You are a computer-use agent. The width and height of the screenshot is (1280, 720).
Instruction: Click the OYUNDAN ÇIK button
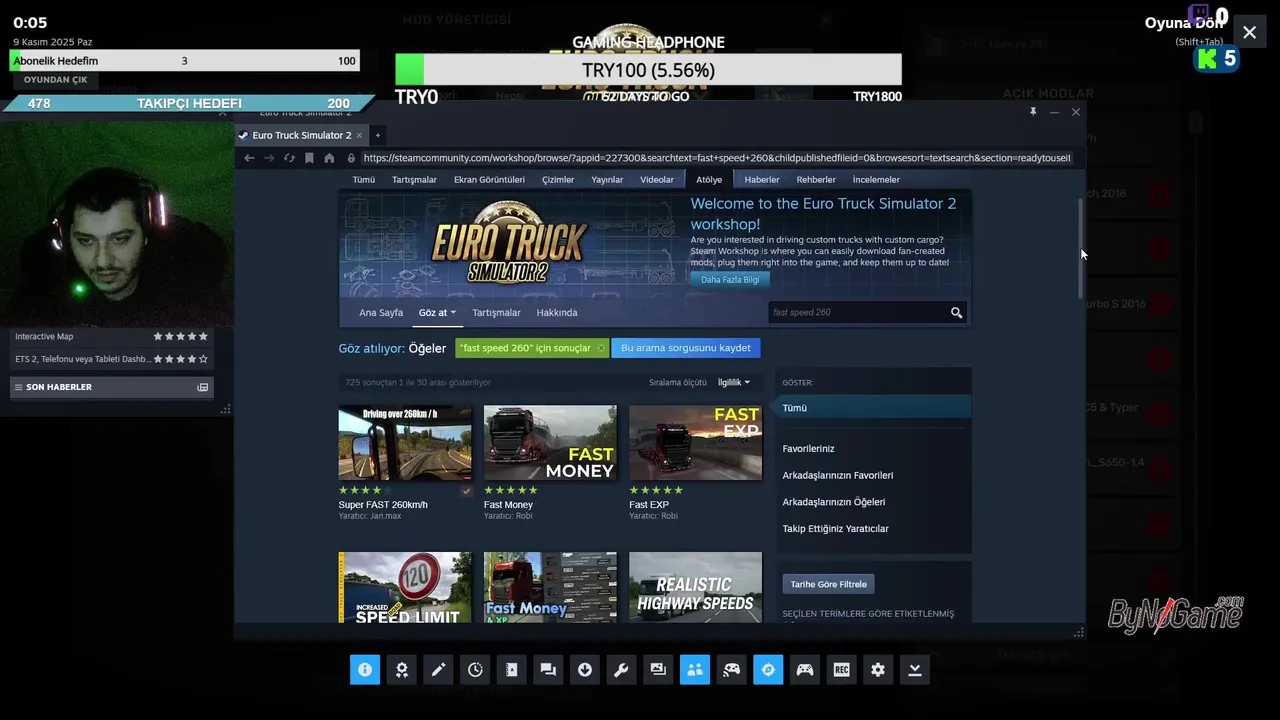click(56, 80)
